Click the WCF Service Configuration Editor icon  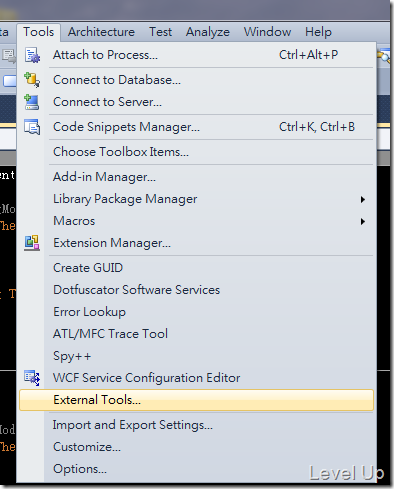(x=32, y=378)
